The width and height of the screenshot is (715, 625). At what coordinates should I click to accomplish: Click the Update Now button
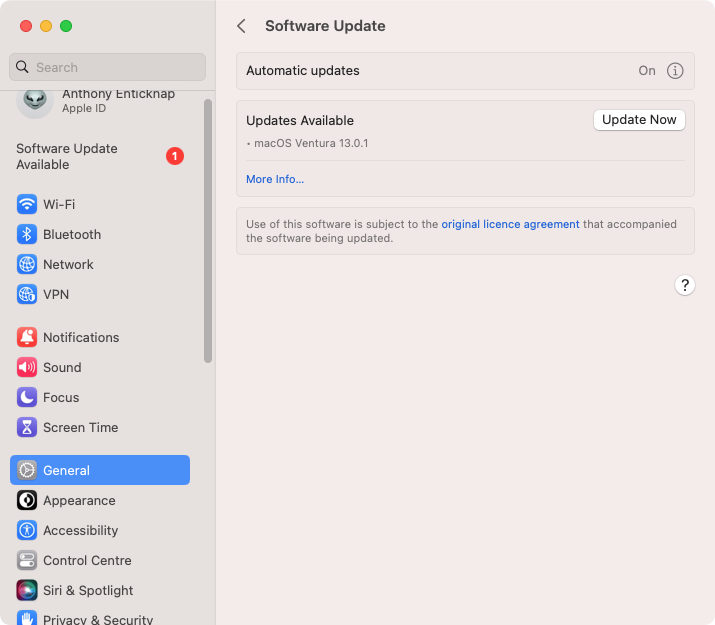point(639,120)
